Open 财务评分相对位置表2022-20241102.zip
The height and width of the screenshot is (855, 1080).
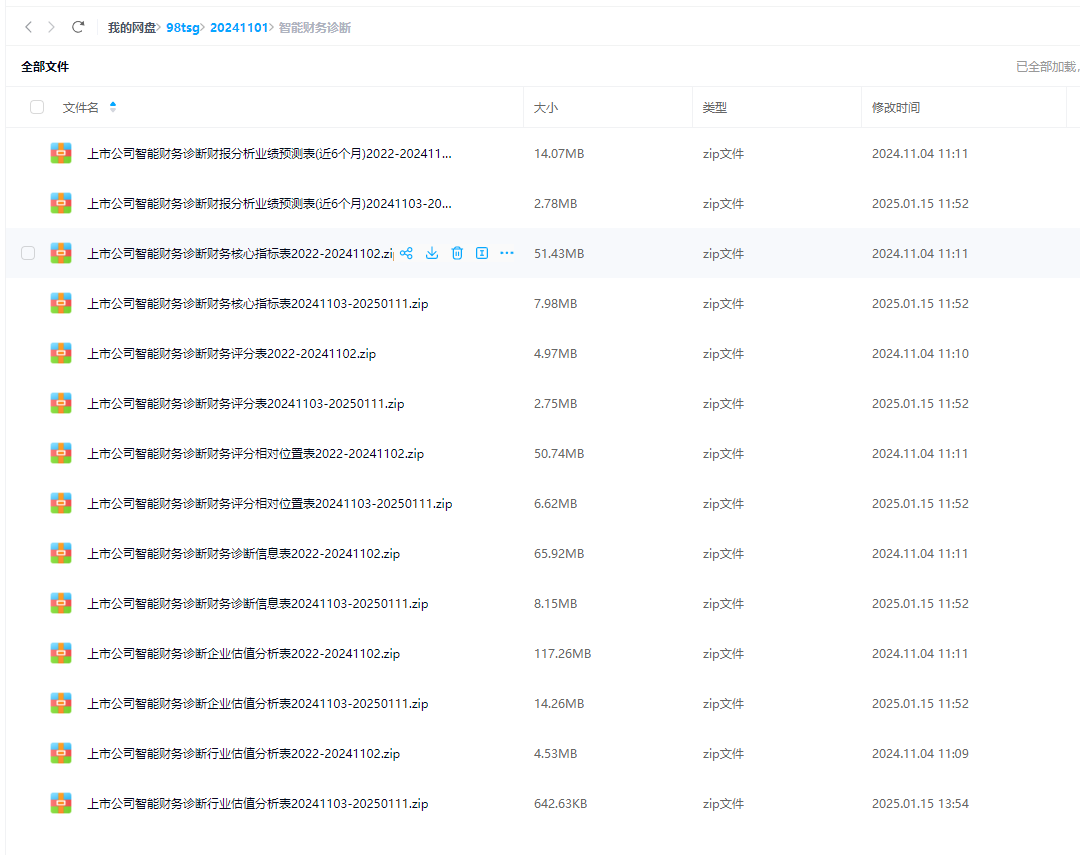click(x=256, y=453)
